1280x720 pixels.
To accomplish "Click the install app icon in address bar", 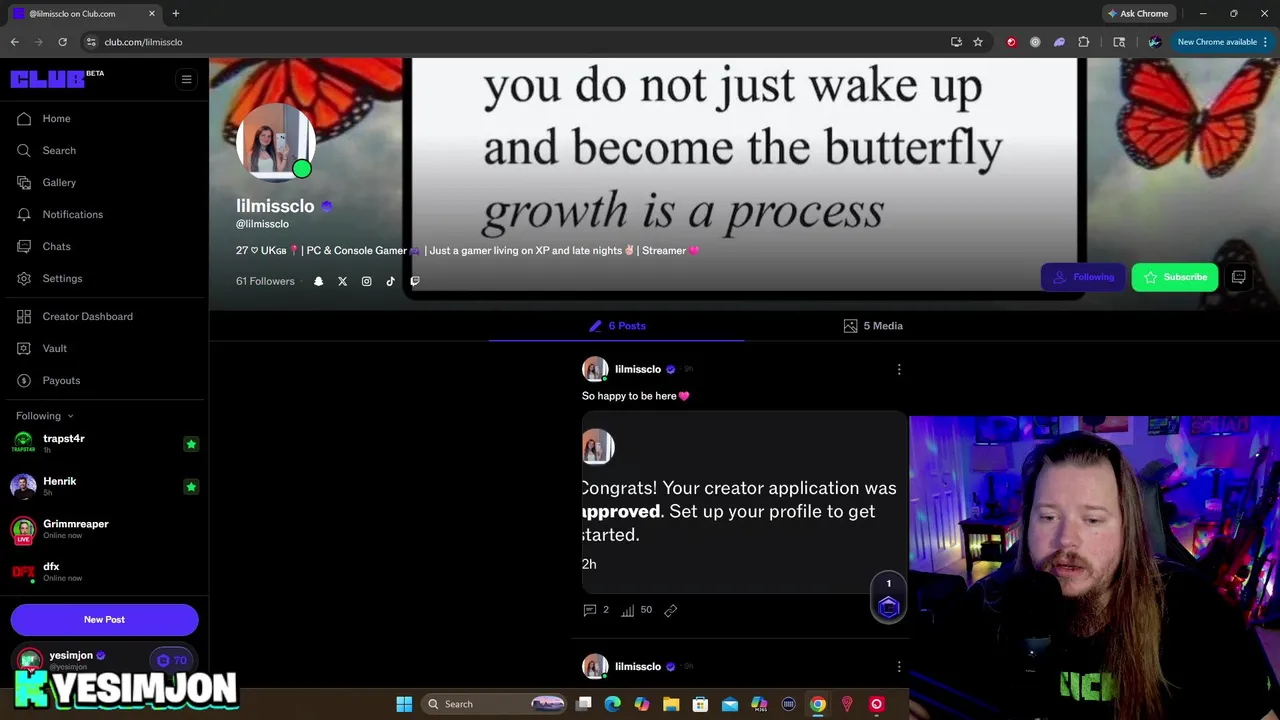I will (x=956, y=42).
